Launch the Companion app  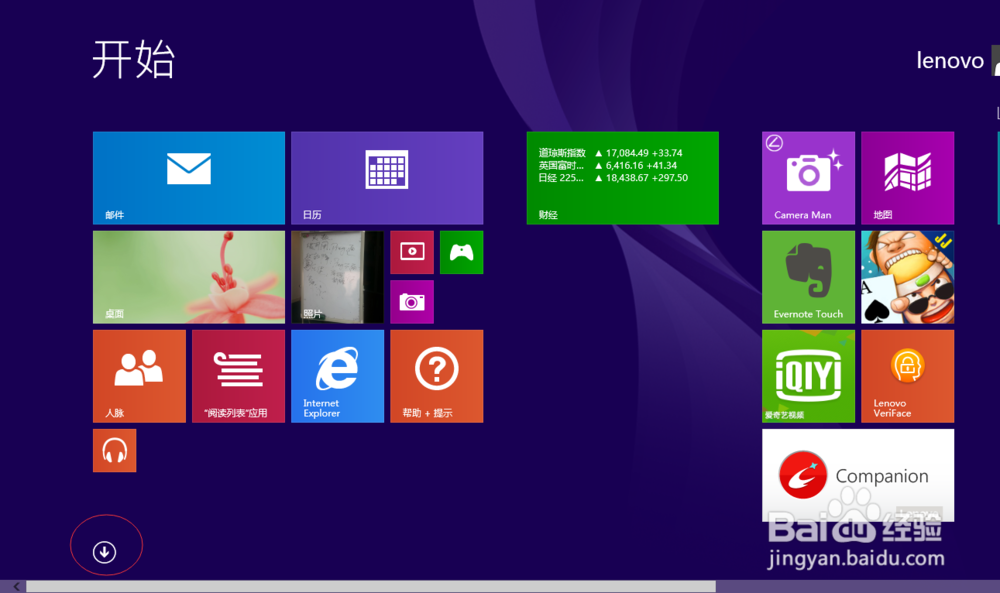click(857, 475)
